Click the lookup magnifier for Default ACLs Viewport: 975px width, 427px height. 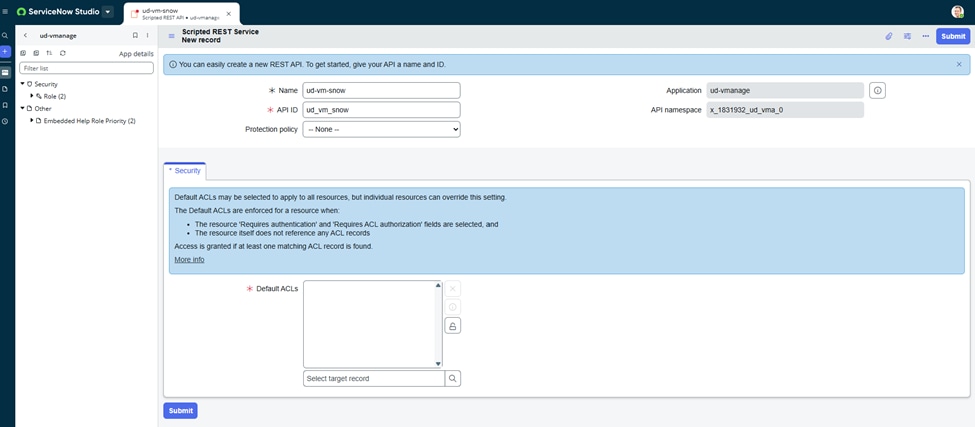point(453,379)
